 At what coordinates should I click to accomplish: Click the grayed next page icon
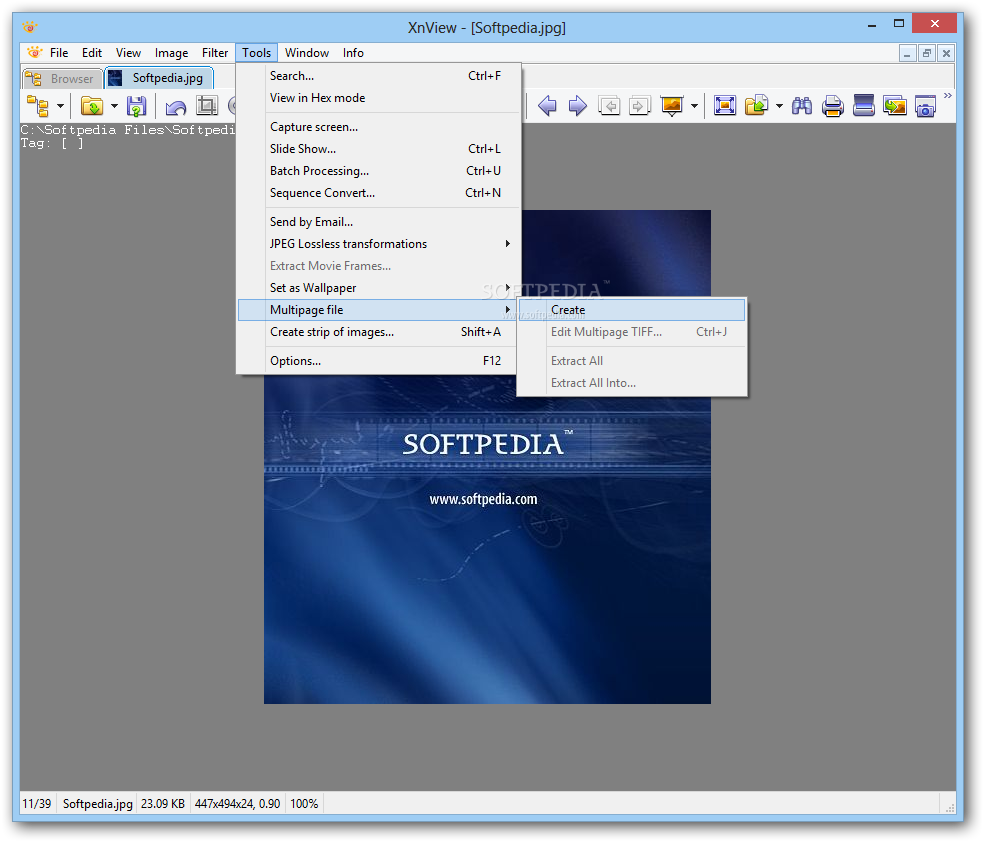[639, 105]
